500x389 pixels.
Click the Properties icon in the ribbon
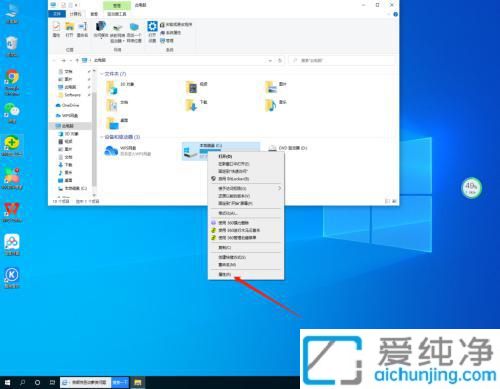[57, 29]
